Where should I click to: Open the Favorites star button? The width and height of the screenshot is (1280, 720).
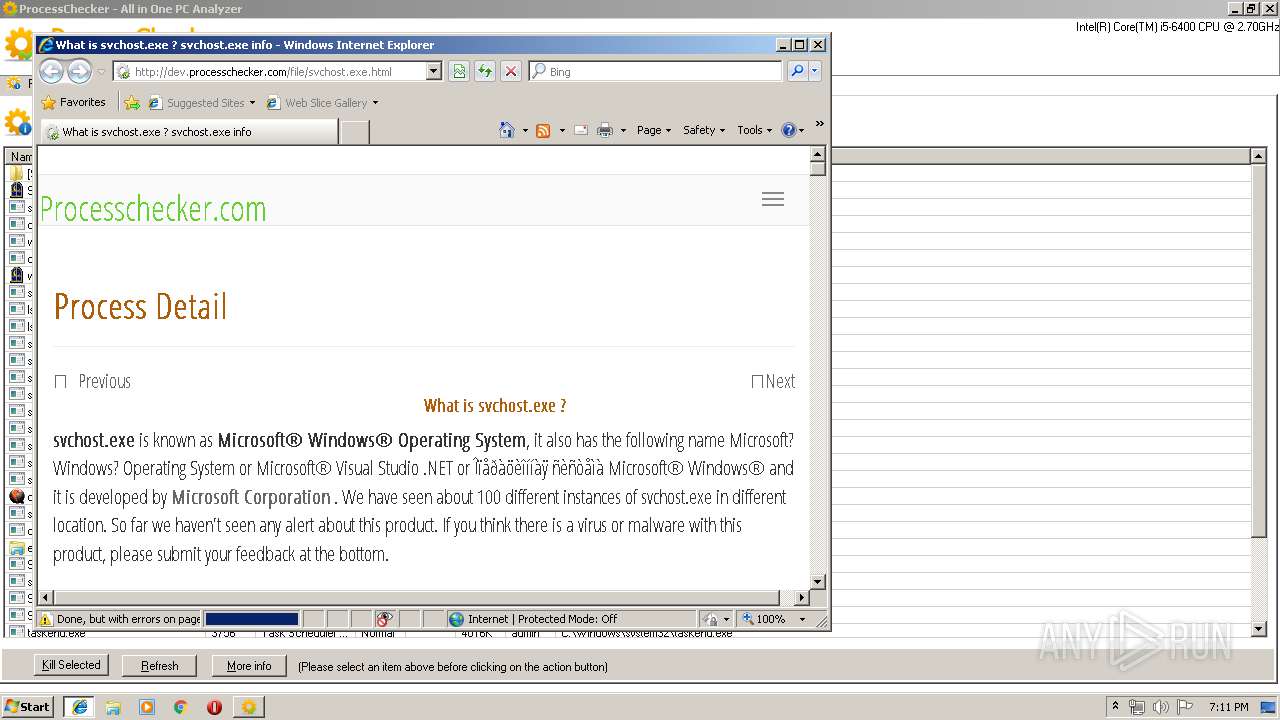click(x=73, y=102)
